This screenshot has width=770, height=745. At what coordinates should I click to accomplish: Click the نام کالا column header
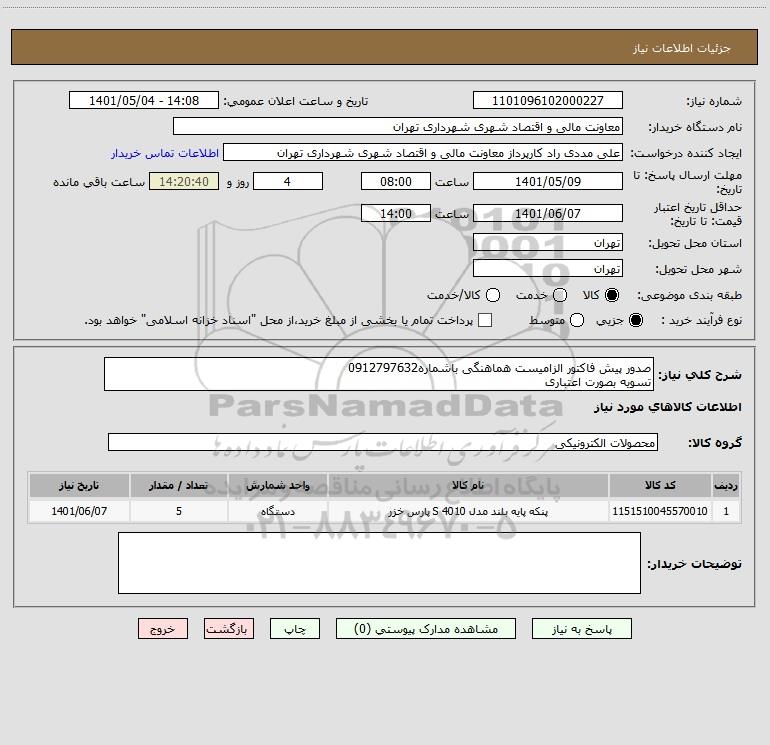[x=468, y=486]
